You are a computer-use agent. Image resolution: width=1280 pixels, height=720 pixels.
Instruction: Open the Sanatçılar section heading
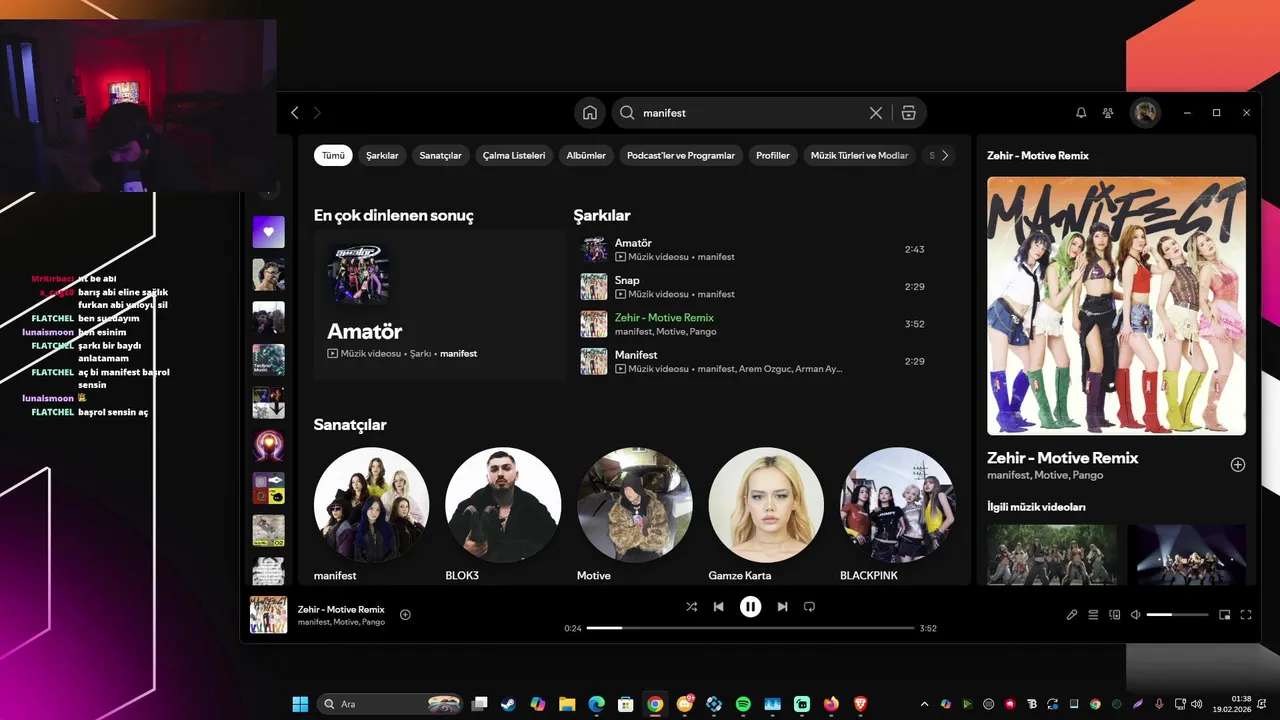tap(350, 424)
